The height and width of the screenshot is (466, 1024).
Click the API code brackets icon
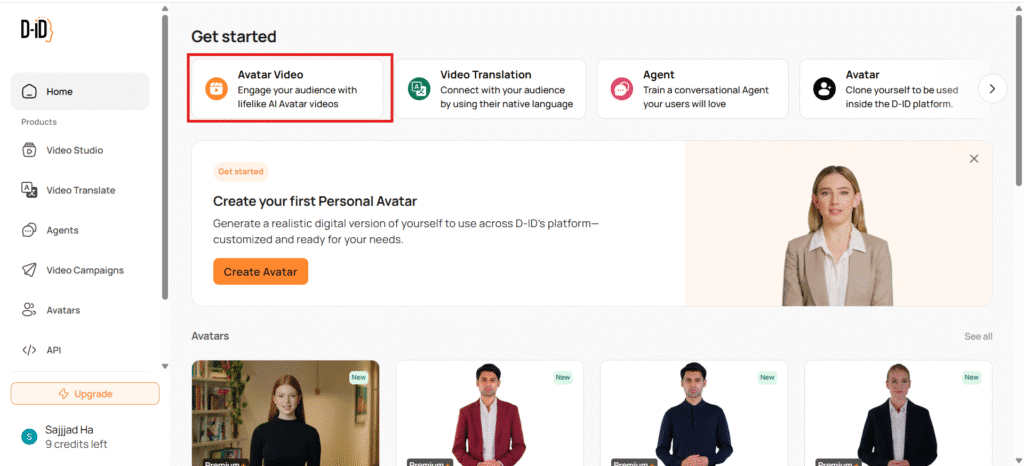(29, 350)
